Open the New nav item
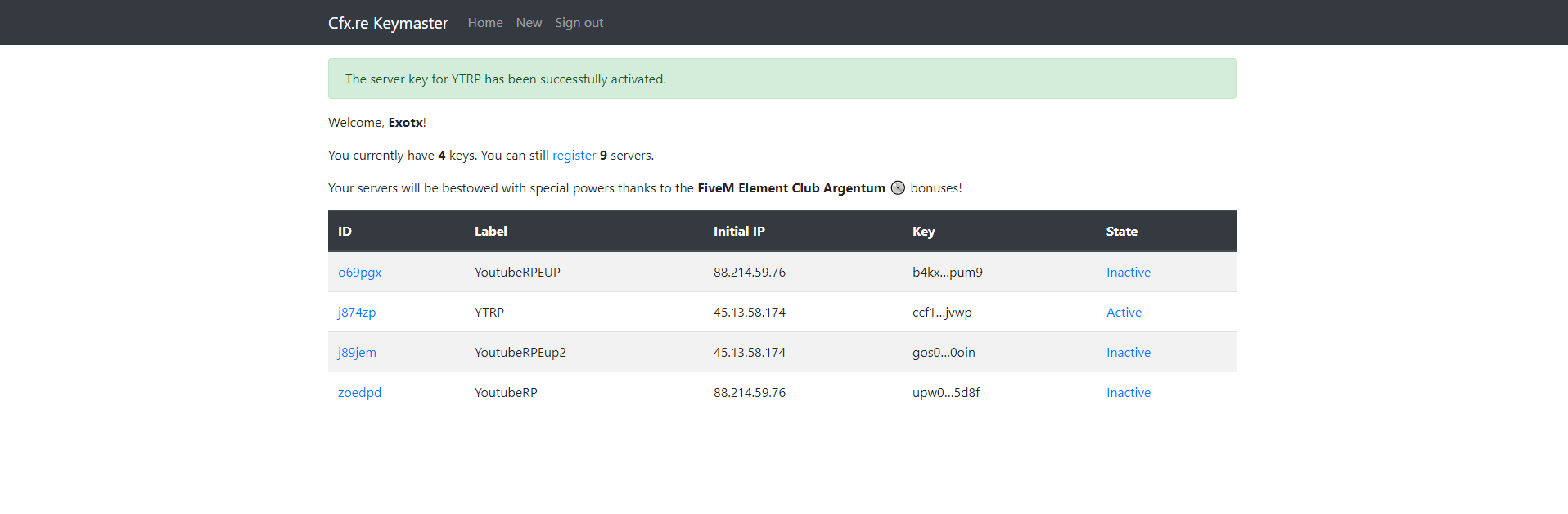1568x514 pixels. pos(529,23)
